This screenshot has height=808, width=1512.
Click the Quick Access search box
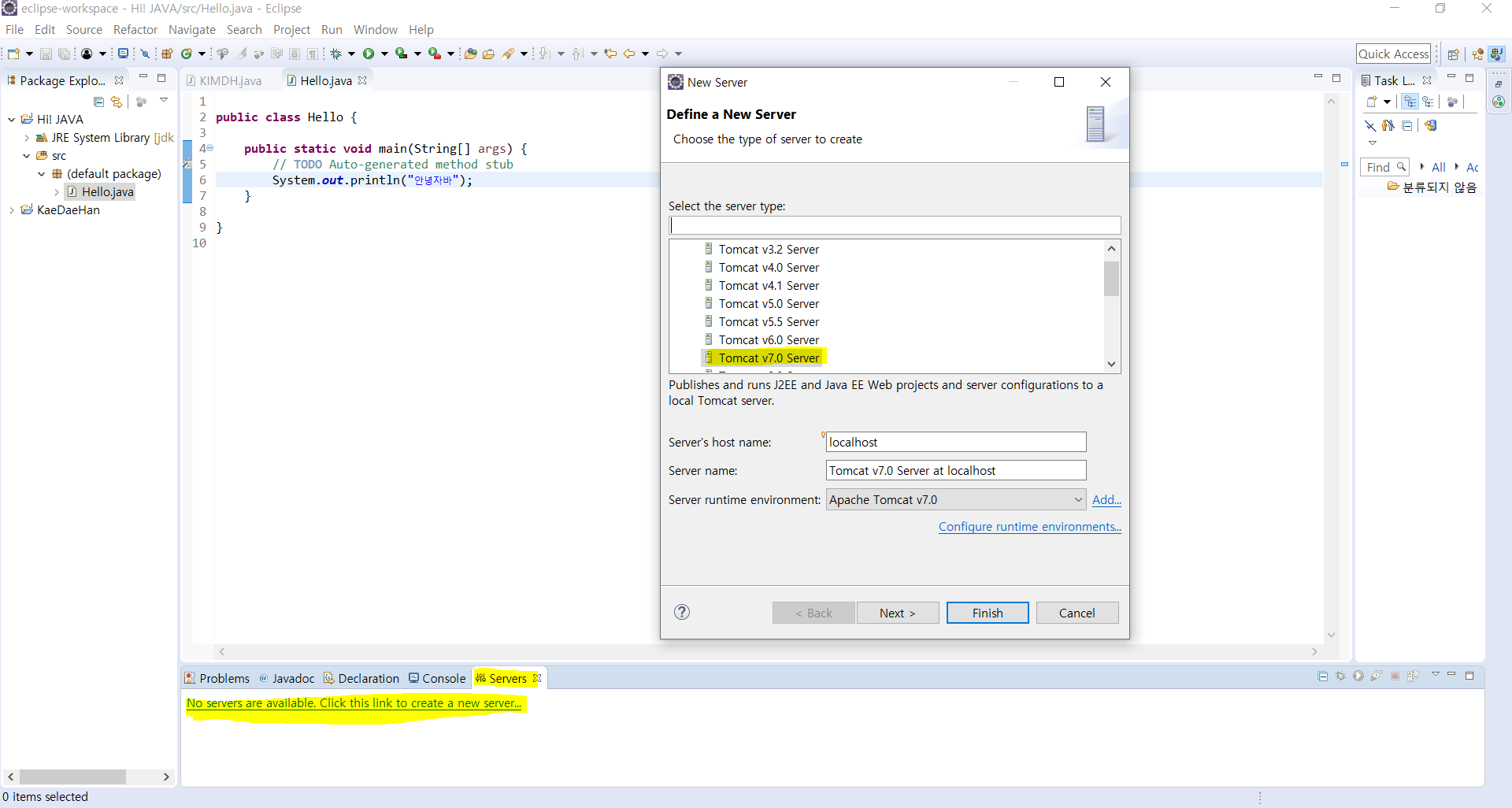(1393, 54)
